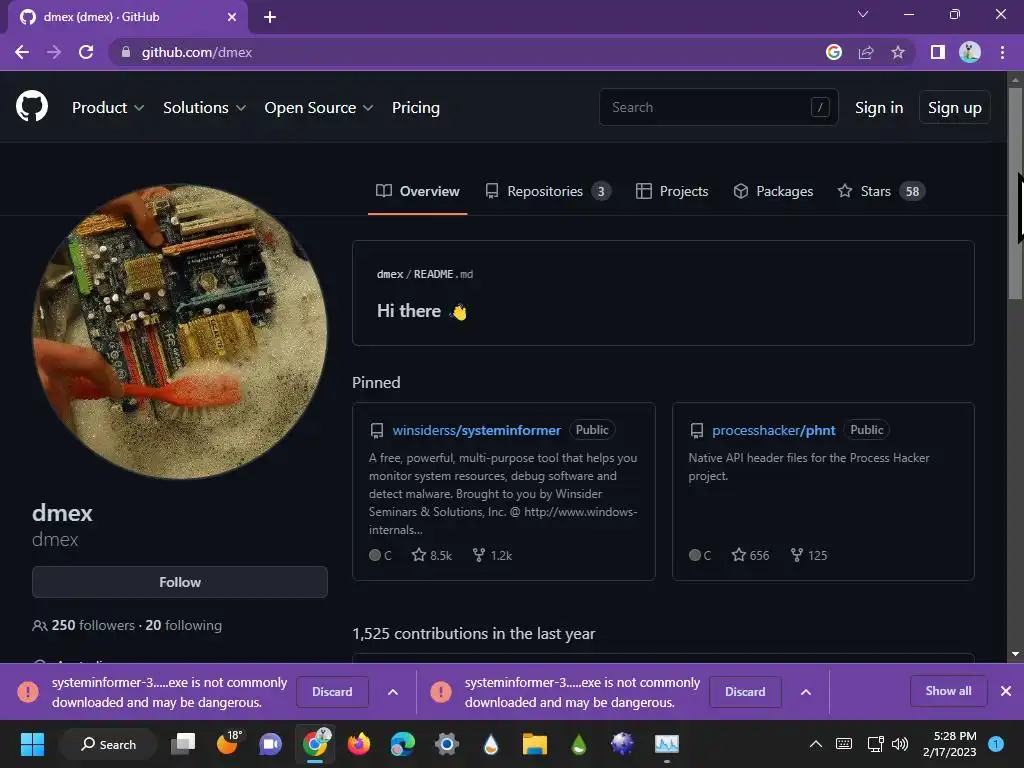The height and width of the screenshot is (768, 1024).
Task: Open Firefox from taskbar
Action: [359, 744]
